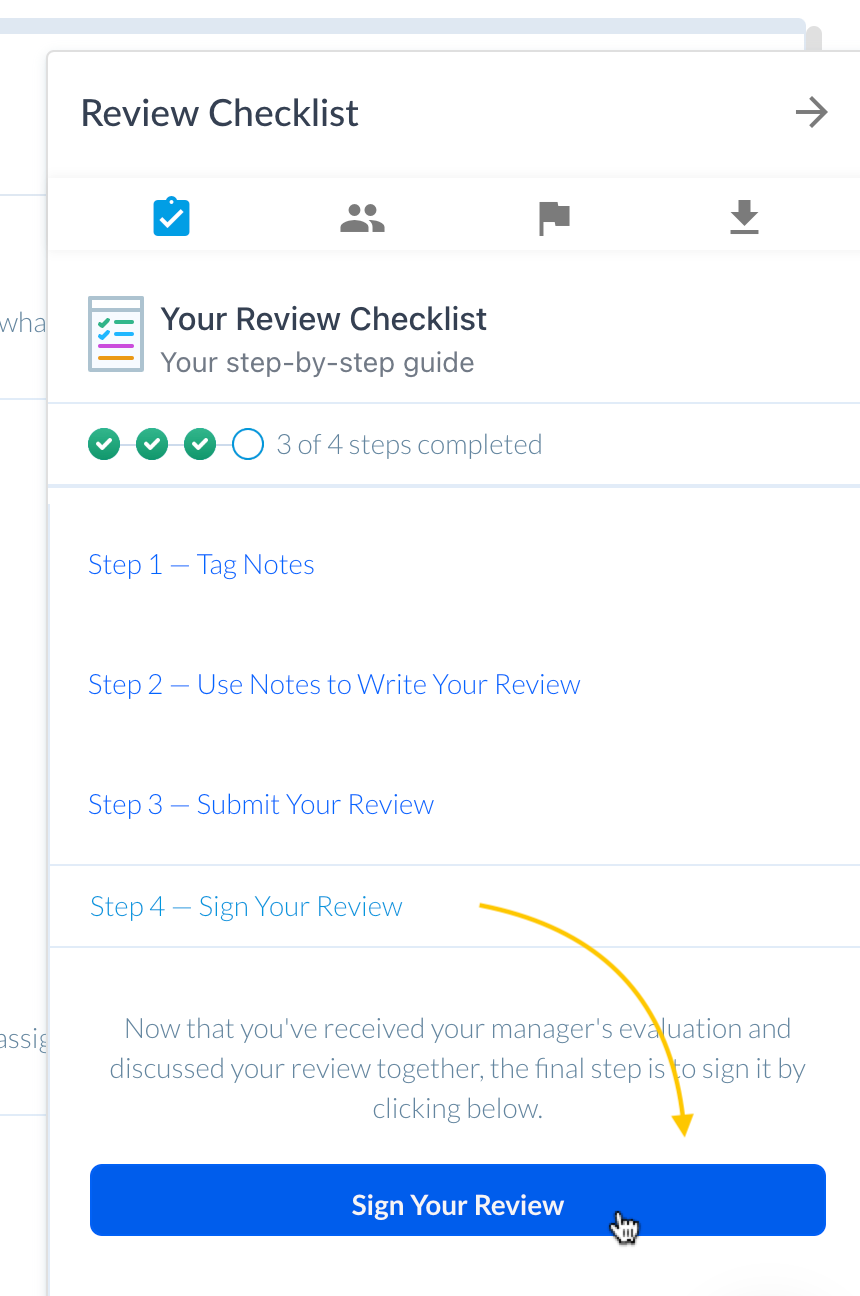Click the second green completed step circle
The image size is (860, 1296).
point(152,444)
